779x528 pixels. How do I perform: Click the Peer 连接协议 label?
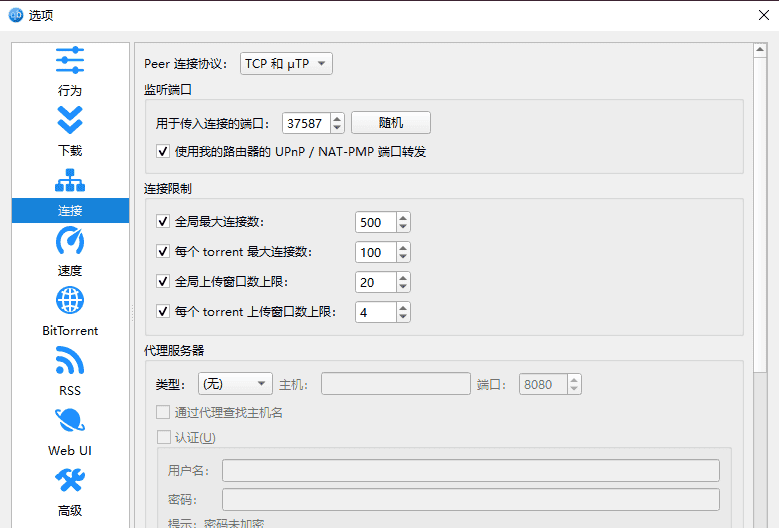pyautogui.click(x=186, y=64)
